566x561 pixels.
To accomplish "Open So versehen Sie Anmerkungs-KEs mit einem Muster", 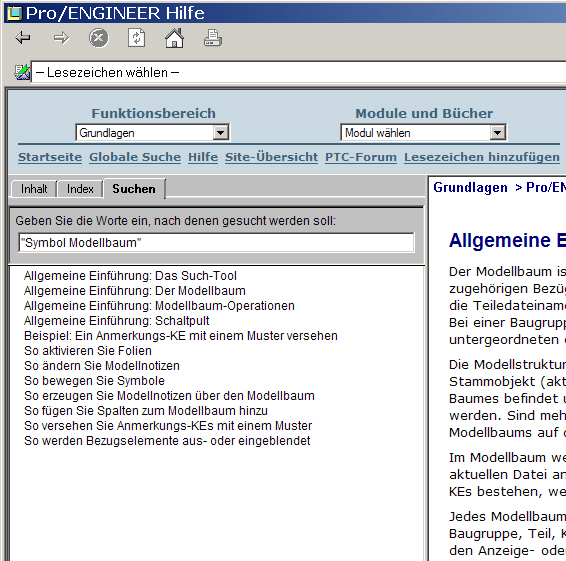I will 168,426.
